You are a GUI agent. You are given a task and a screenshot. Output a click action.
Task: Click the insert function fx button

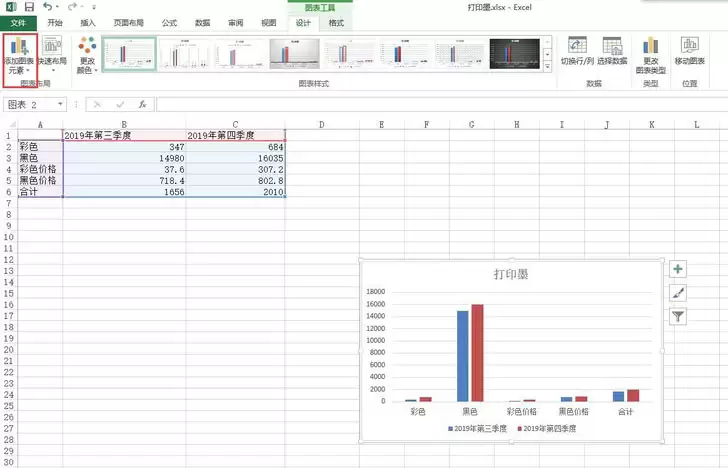[142, 104]
